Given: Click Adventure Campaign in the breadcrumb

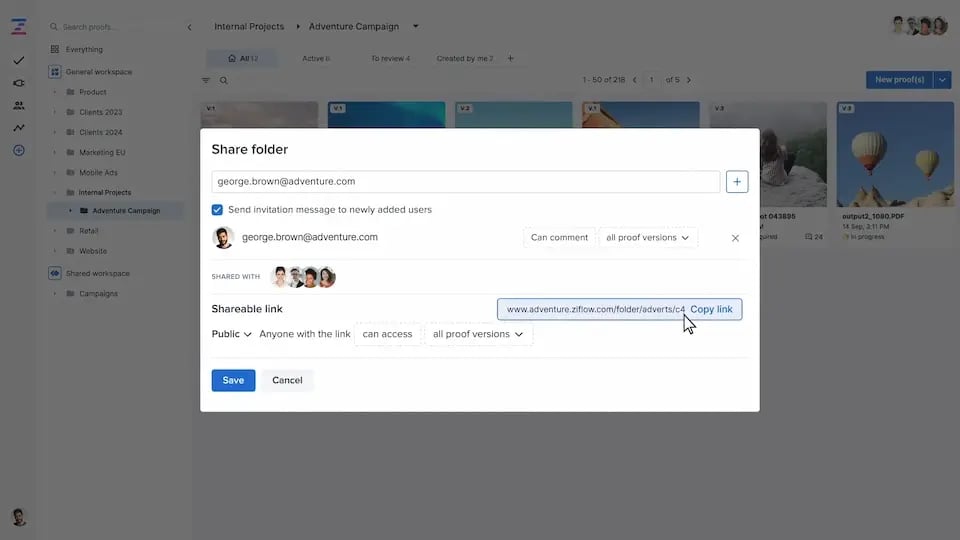Looking at the screenshot, I should pyautogui.click(x=354, y=26).
